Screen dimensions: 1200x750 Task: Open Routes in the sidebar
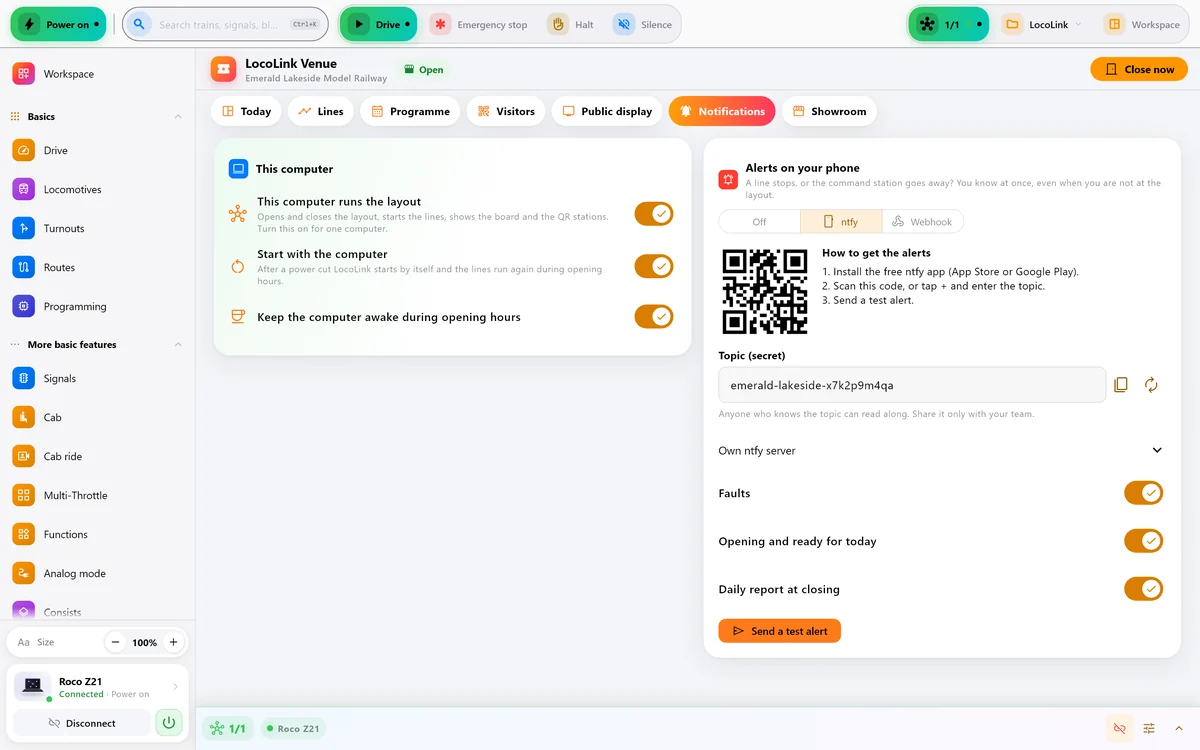click(x=97, y=267)
